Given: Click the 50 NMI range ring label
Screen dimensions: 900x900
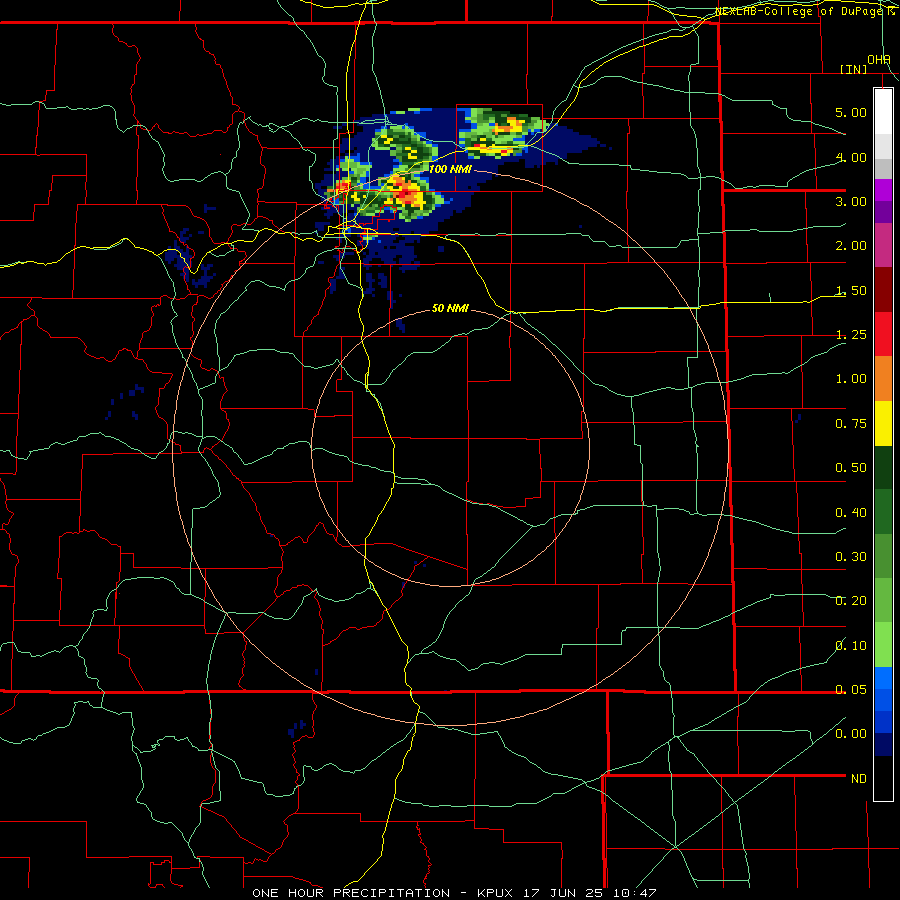Looking at the screenshot, I should point(450,309).
